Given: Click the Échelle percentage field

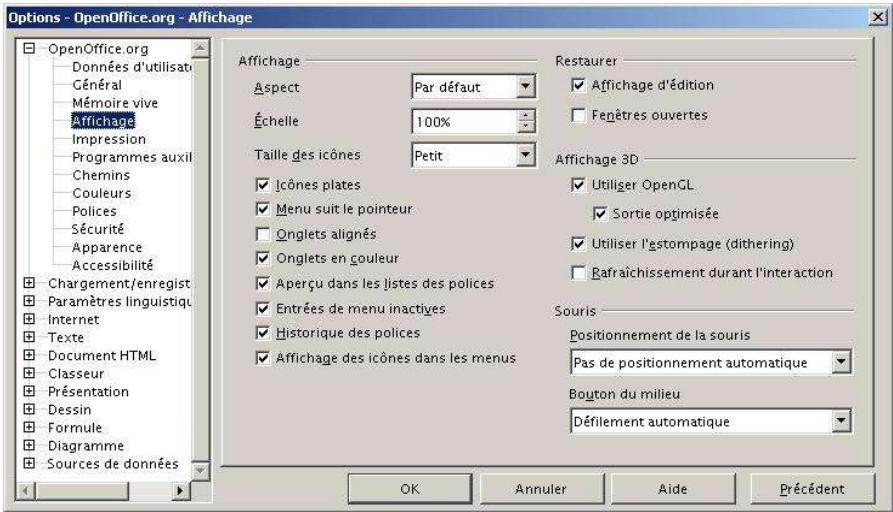Looking at the screenshot, I should (x=464, y=121).
